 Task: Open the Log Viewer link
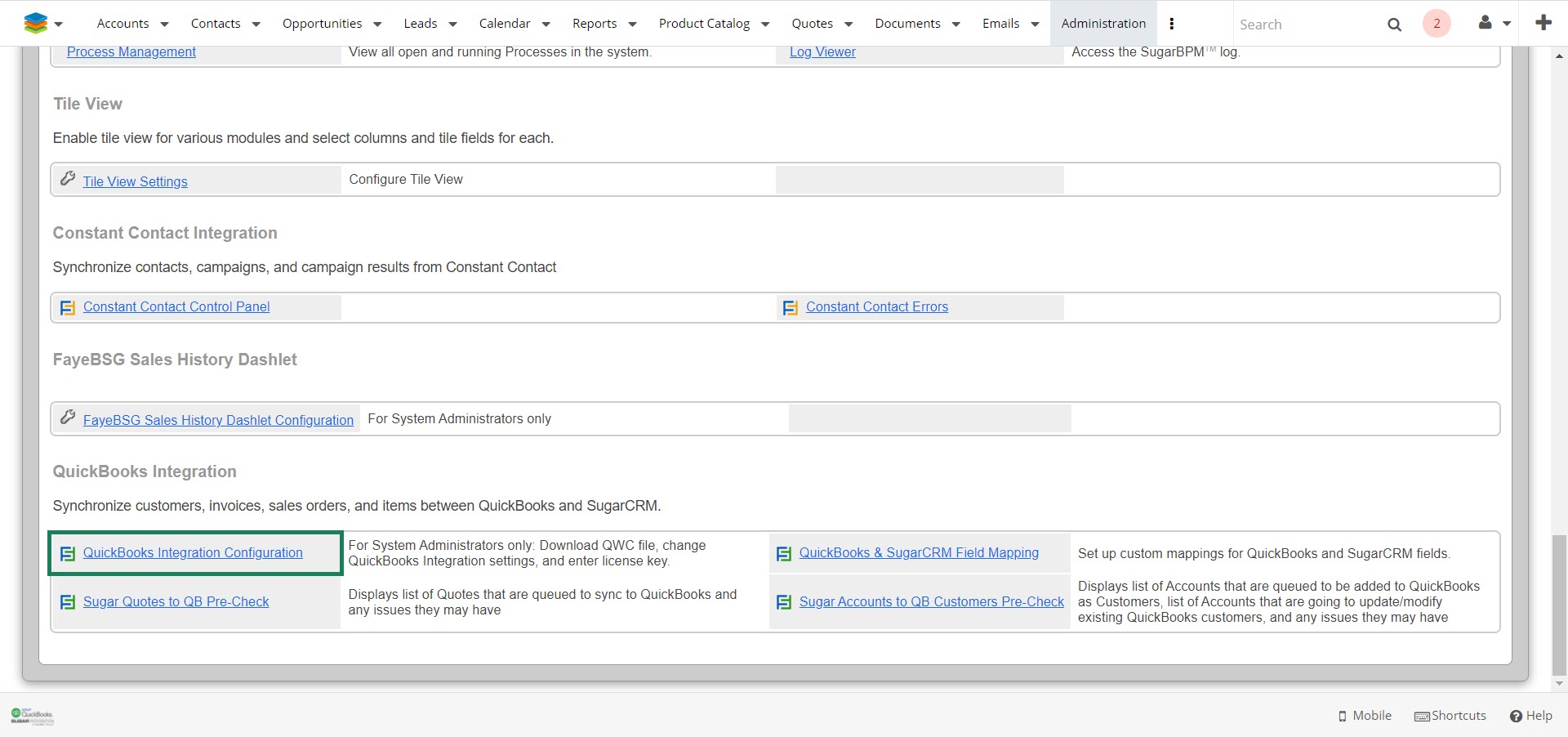point(822,52)
